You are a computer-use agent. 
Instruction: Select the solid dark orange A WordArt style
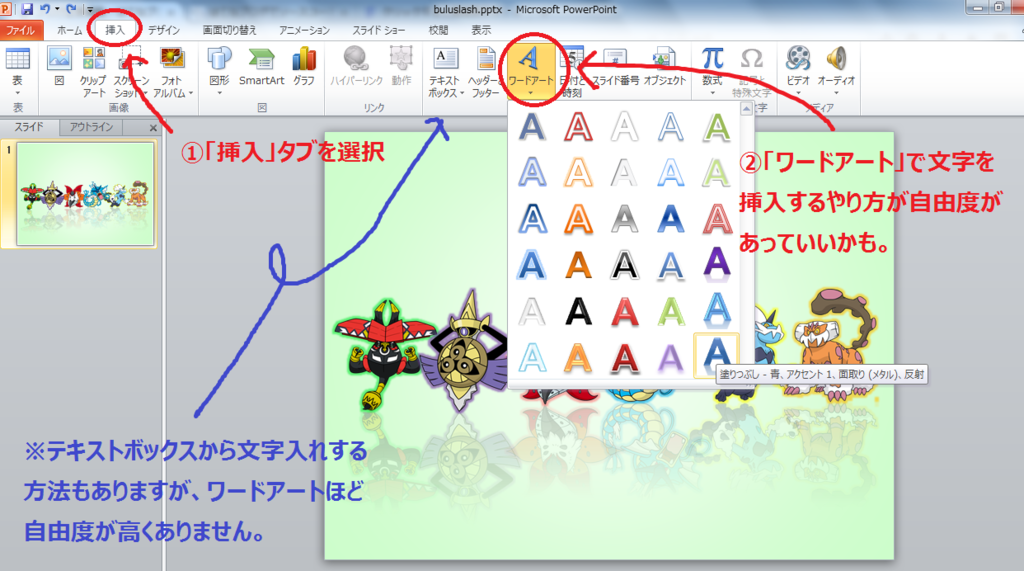coord(579,265)
